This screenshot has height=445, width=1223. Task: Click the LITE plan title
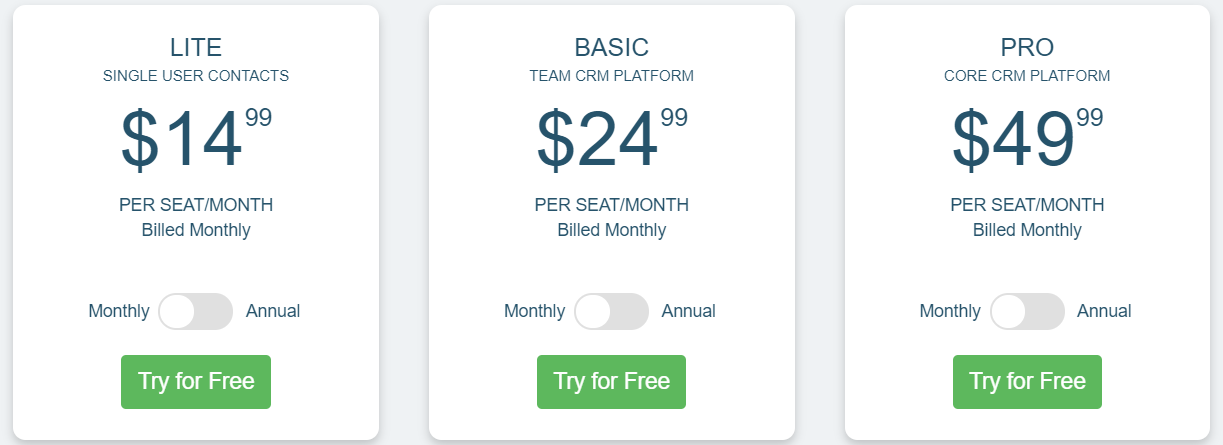(196, 47)
